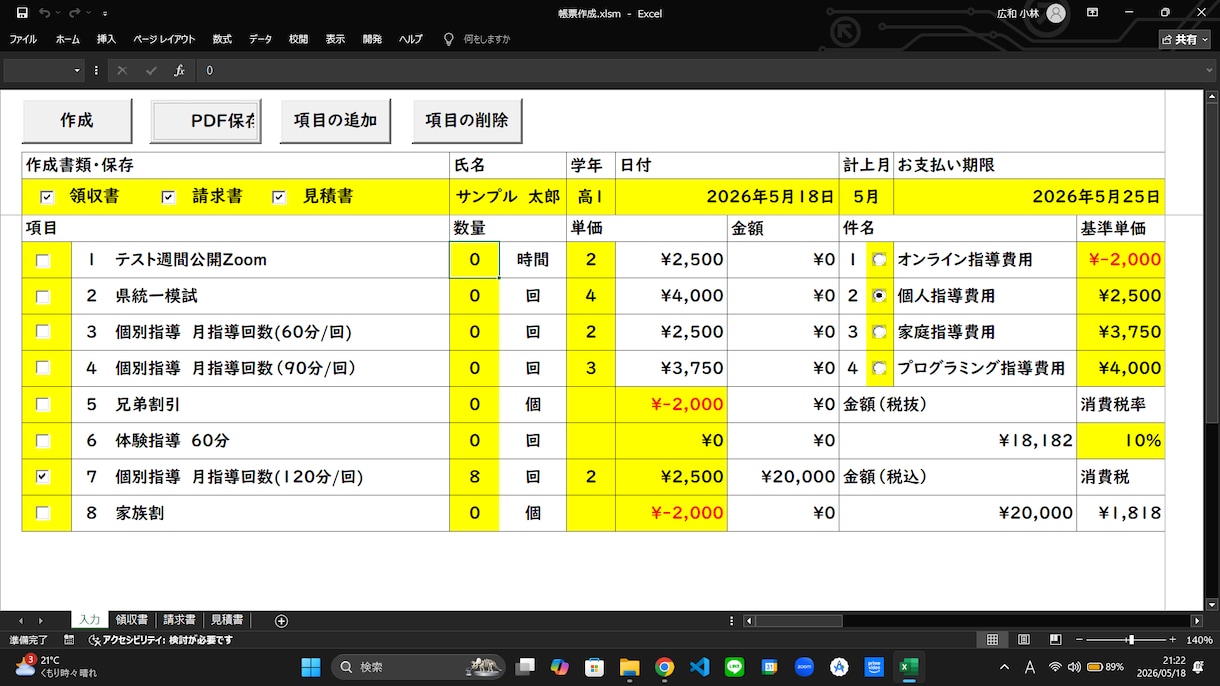Click the 消費税率 10% cell
The width and height of the screenshot is (1220, 686).
pos(1121,440)
